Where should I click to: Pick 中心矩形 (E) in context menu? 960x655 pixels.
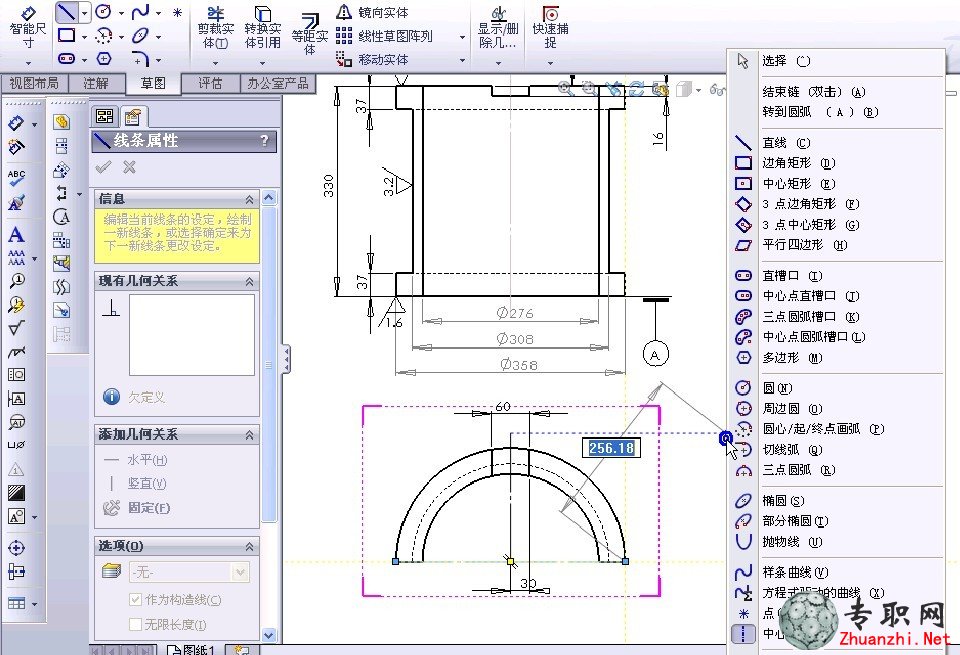[x=834, y=184]
